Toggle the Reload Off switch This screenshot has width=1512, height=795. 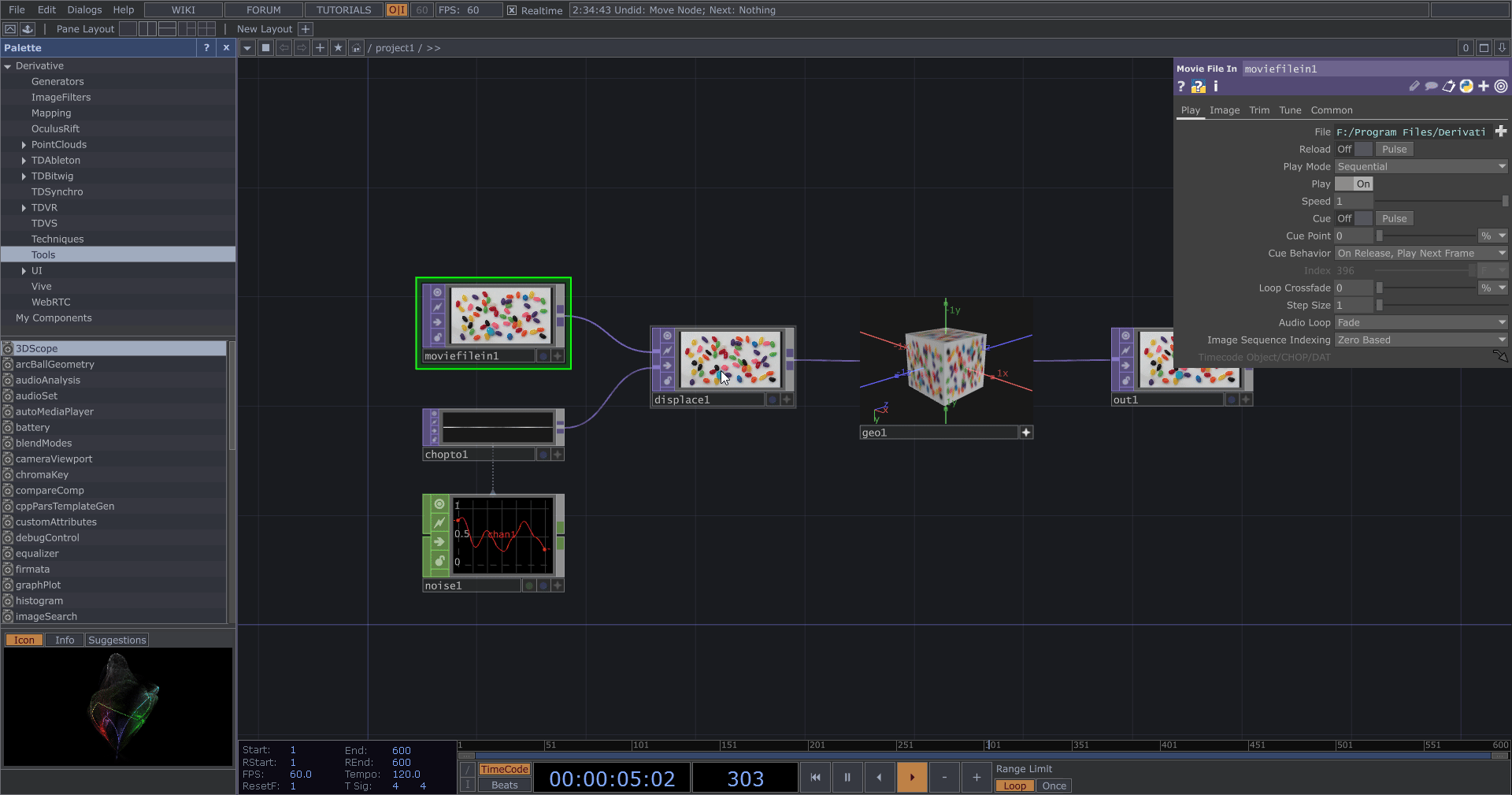pyautogui.click(x=1354, y=149)
